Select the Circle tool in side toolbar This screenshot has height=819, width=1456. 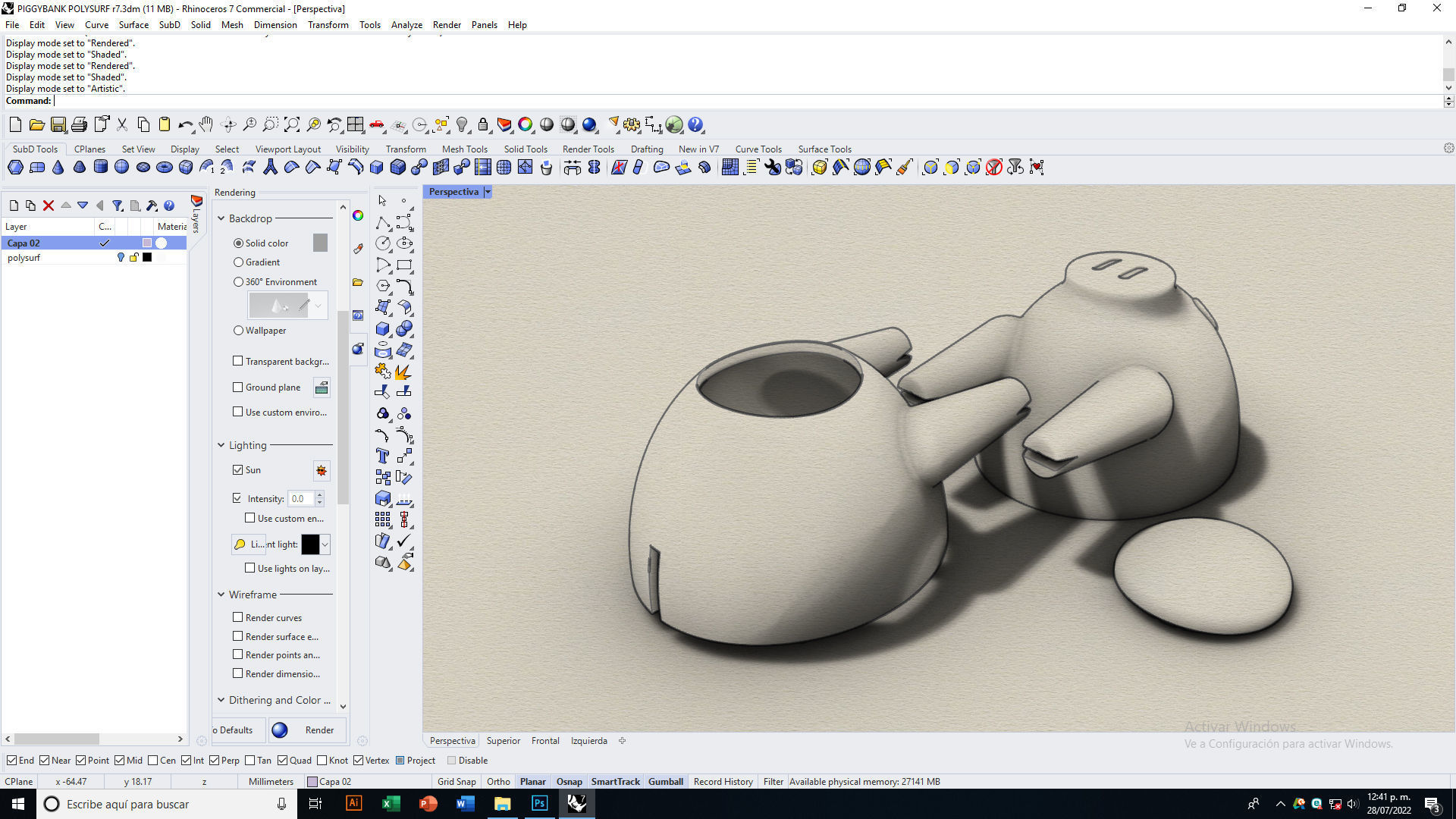pos(383,243)
